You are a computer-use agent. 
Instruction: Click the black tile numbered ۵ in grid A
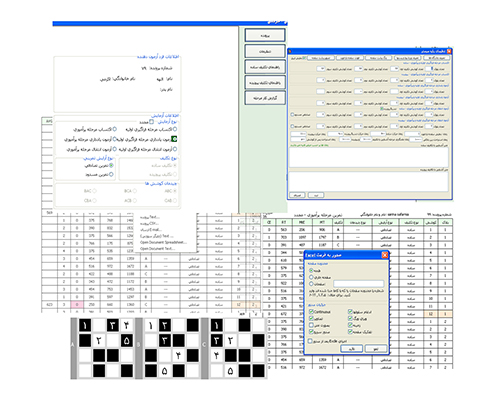click(x=127, y=341)
